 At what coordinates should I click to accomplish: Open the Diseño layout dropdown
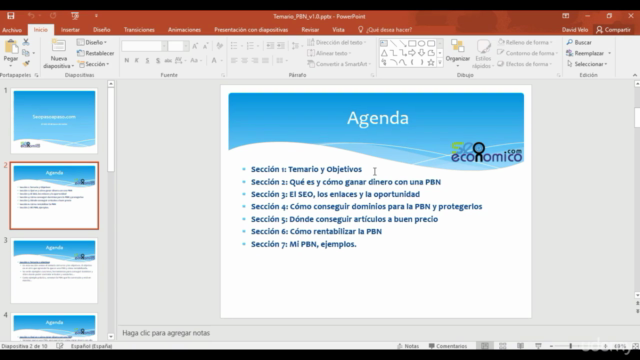point(92,42)
